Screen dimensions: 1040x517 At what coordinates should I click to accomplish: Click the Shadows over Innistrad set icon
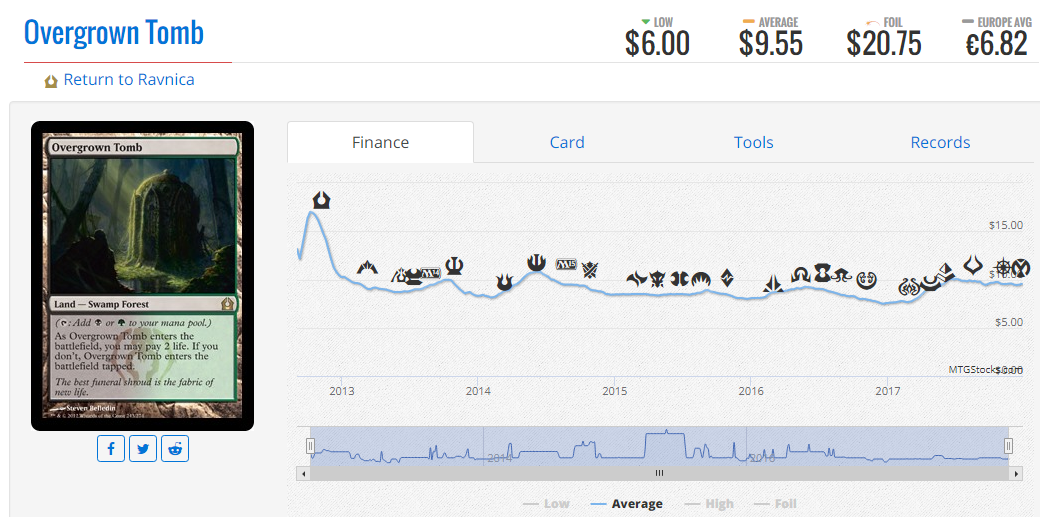coord(801,274)
